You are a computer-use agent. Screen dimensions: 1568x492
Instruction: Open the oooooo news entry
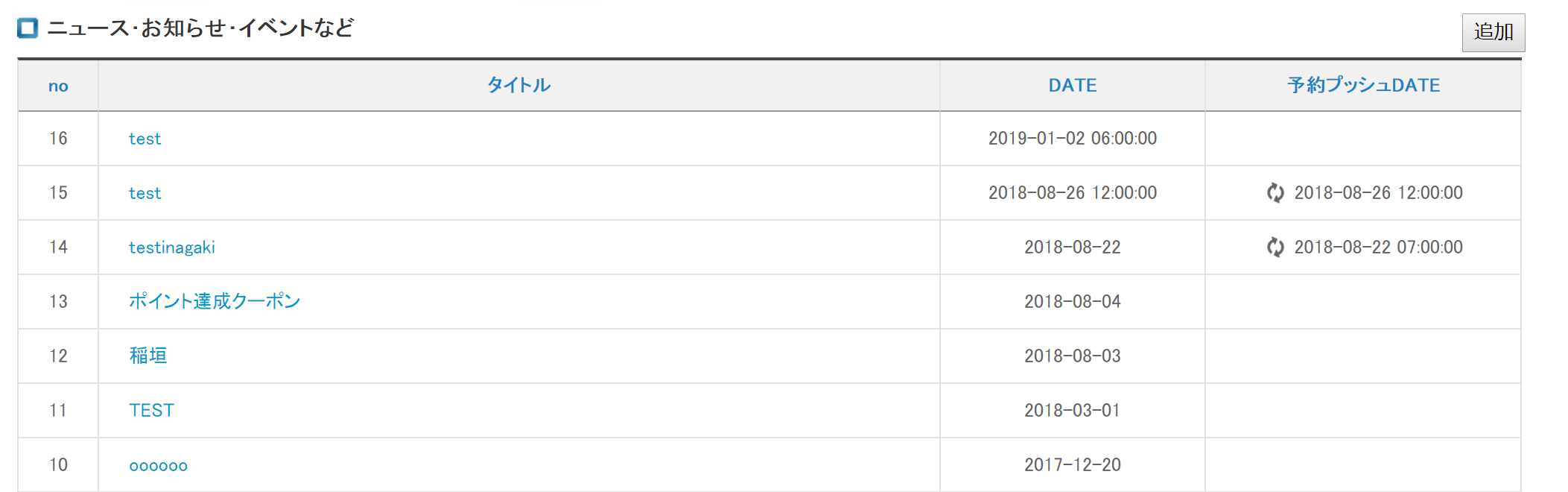(158, 466)
